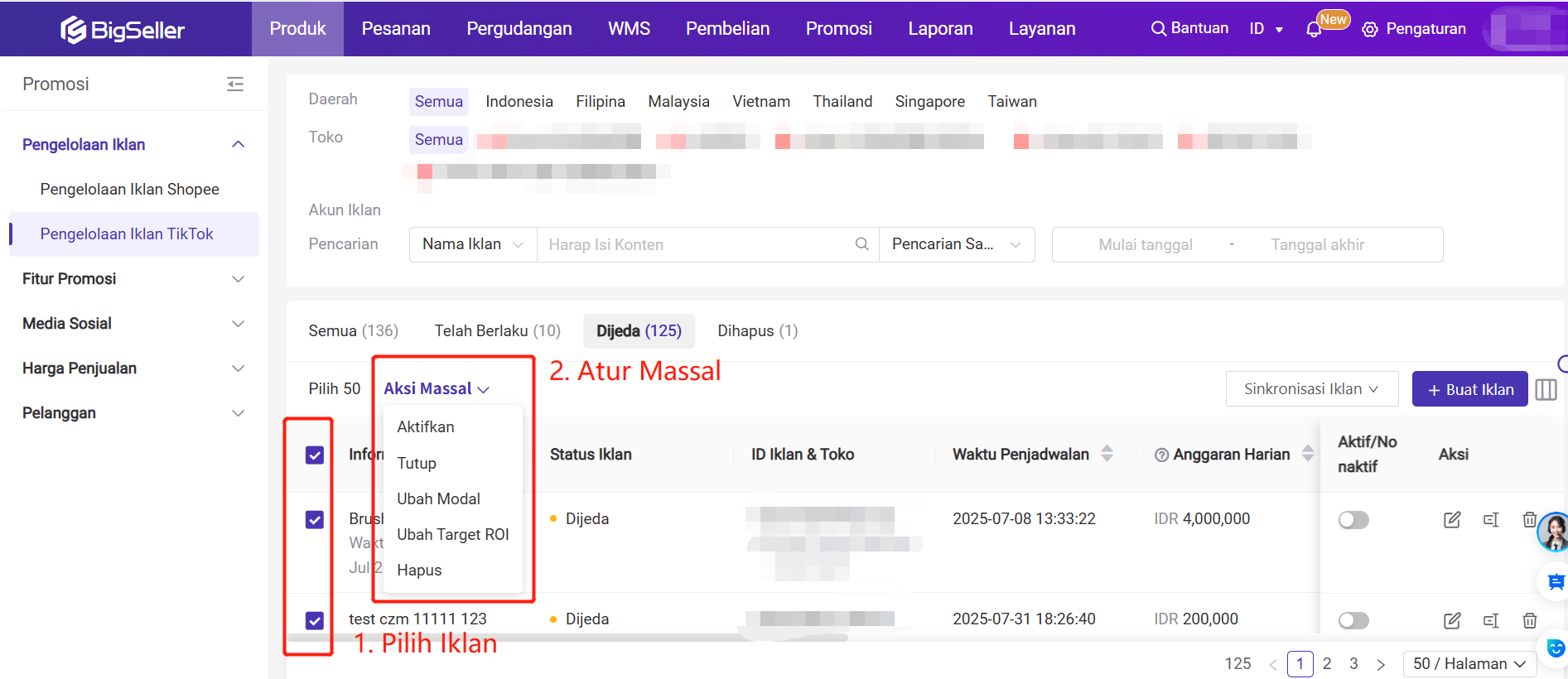The image size is (1568, 679).
Task: Go to page 2
Action: (x=1327, y=664)
